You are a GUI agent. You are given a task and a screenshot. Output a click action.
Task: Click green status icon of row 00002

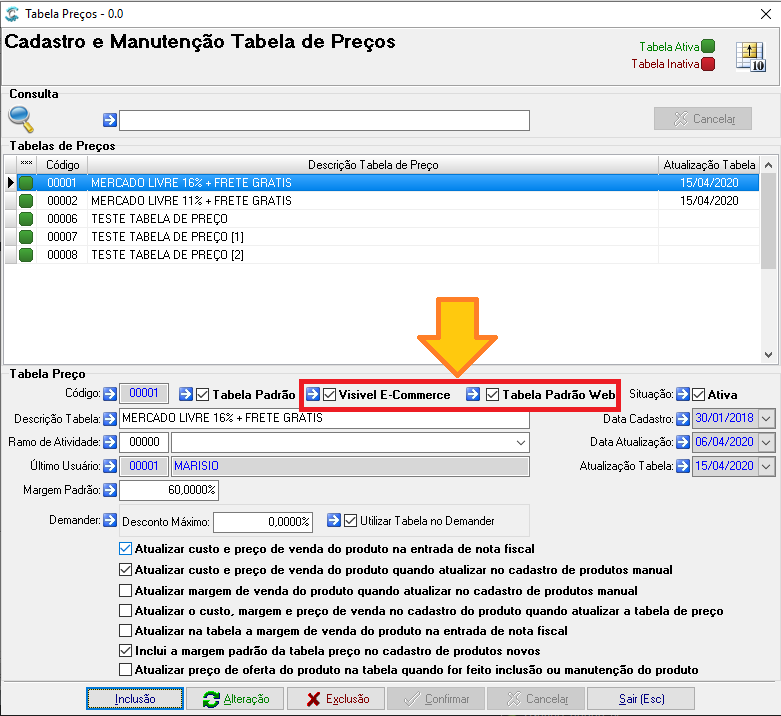pyautogui.click(x=26, y=201)
